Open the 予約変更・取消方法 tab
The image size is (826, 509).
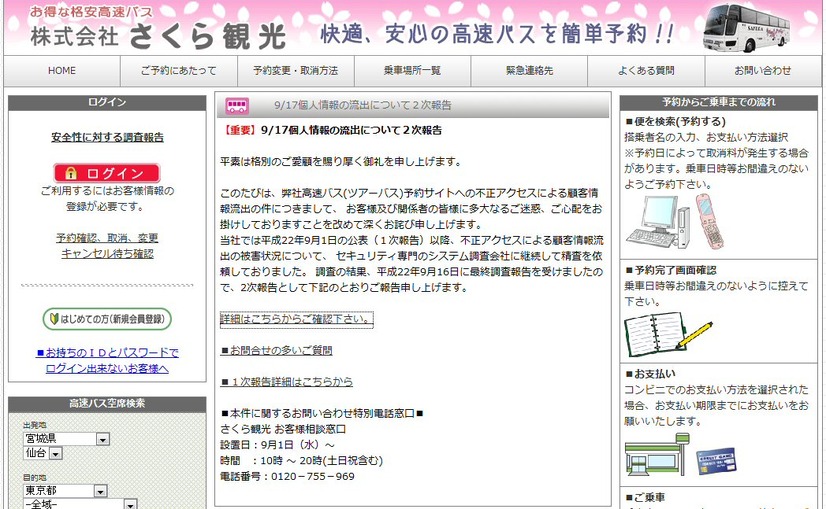tap(296, 71)
